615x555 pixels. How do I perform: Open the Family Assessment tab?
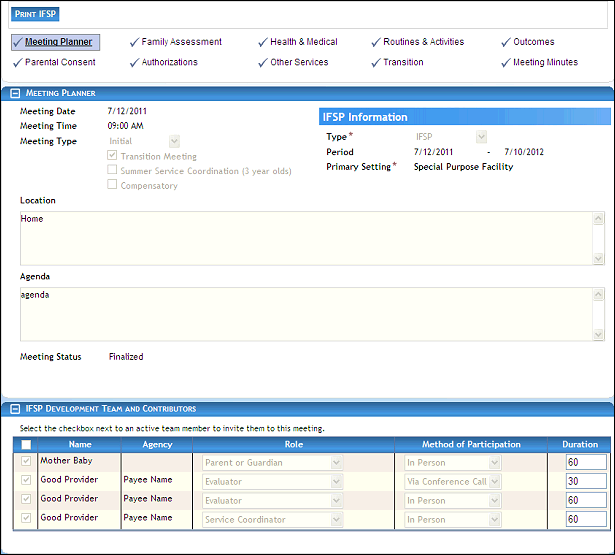(x=181, y=42)
